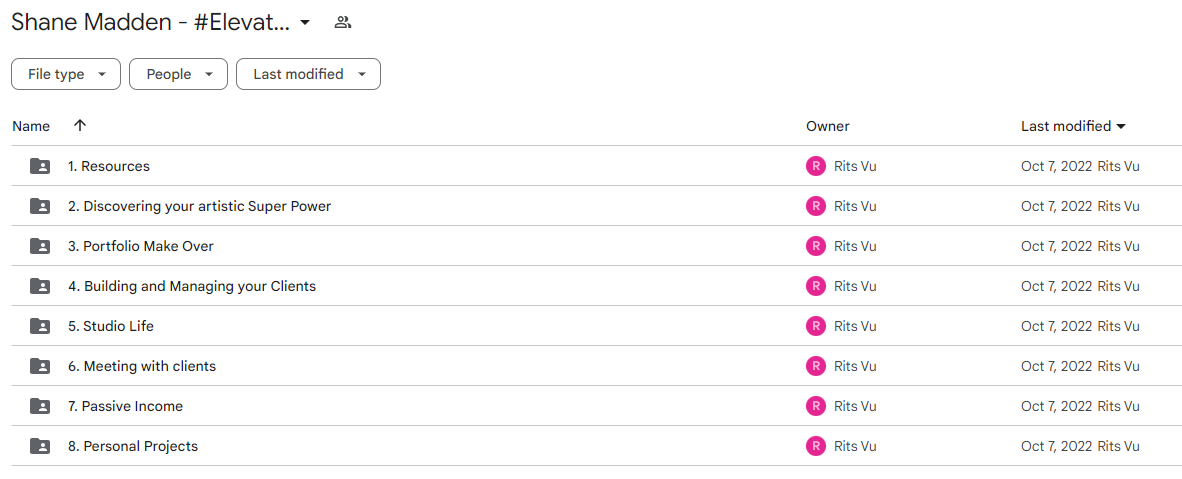The height and width of the screenshot is (479, 1182).
Task: Select folder icon of 3. Portfolio Make Over
Action: coord(40,246)
